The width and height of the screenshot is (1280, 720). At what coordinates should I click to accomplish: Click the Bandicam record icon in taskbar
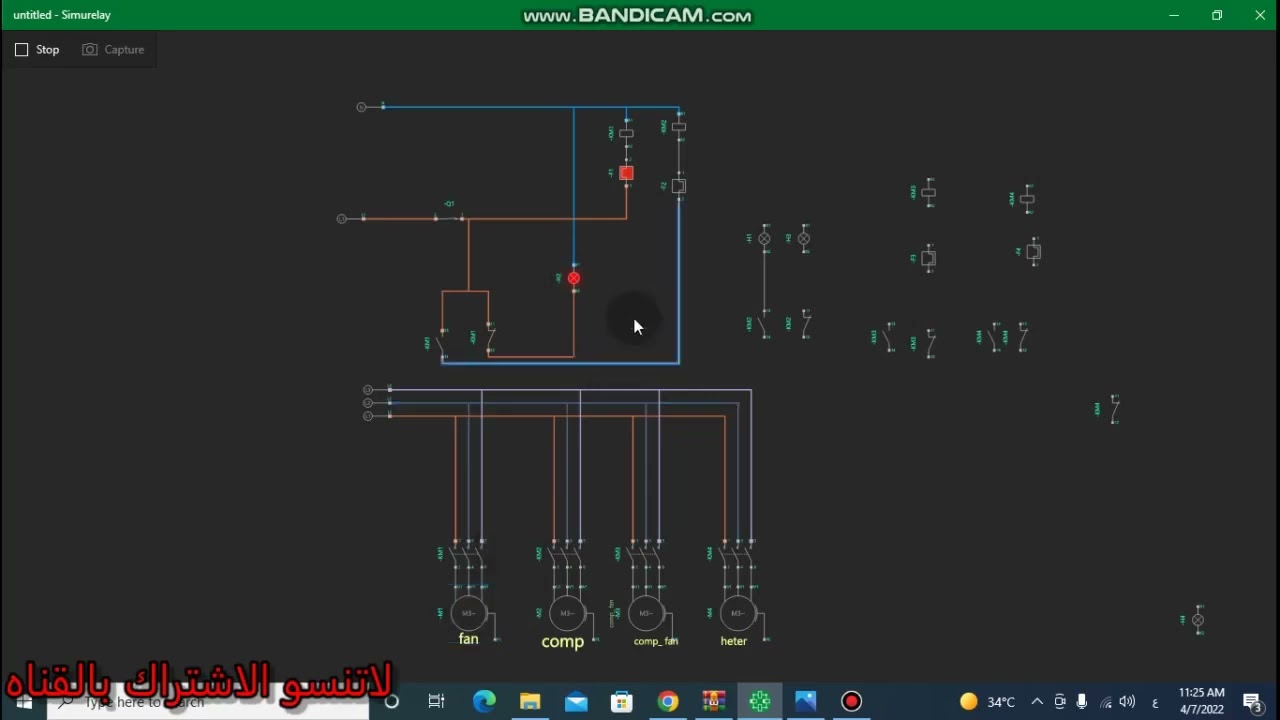[x=852, y=701]
